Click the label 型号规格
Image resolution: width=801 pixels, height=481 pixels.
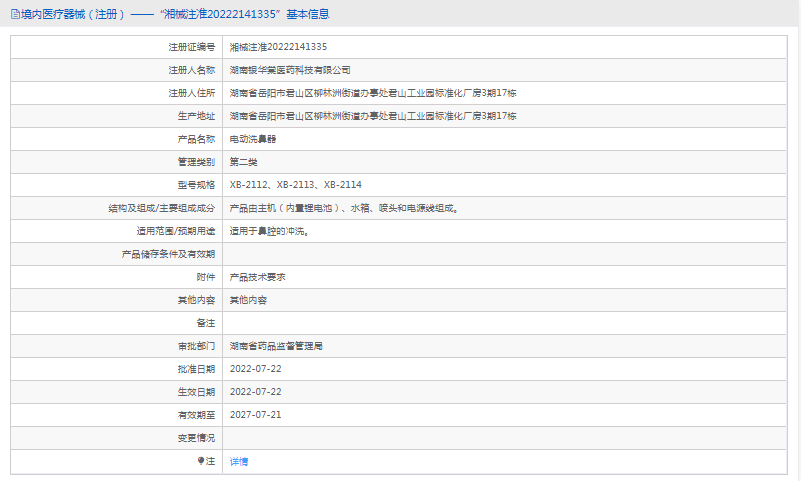click(x=197, y=185)
